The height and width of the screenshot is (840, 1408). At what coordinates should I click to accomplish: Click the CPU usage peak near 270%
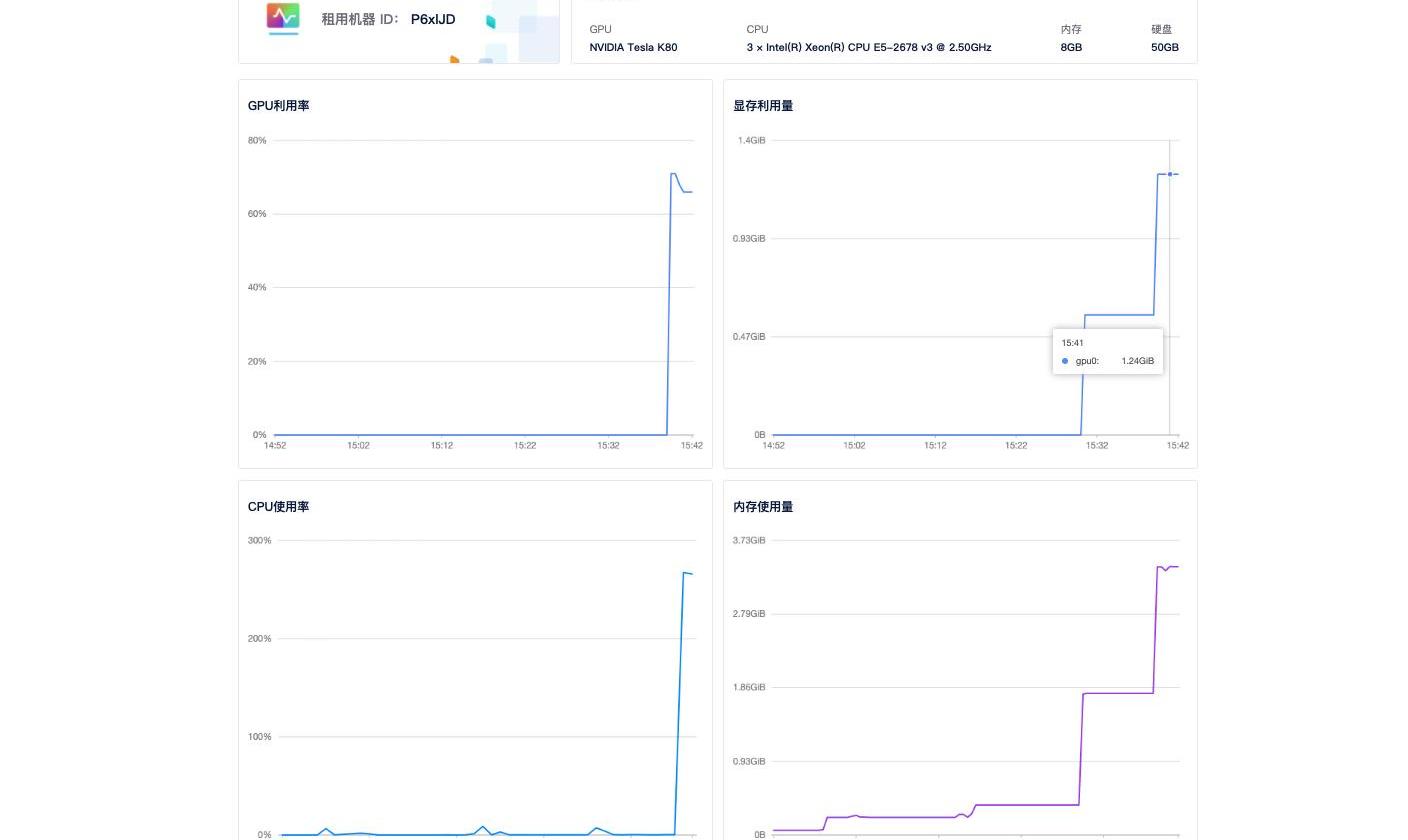tap(685, 573)
